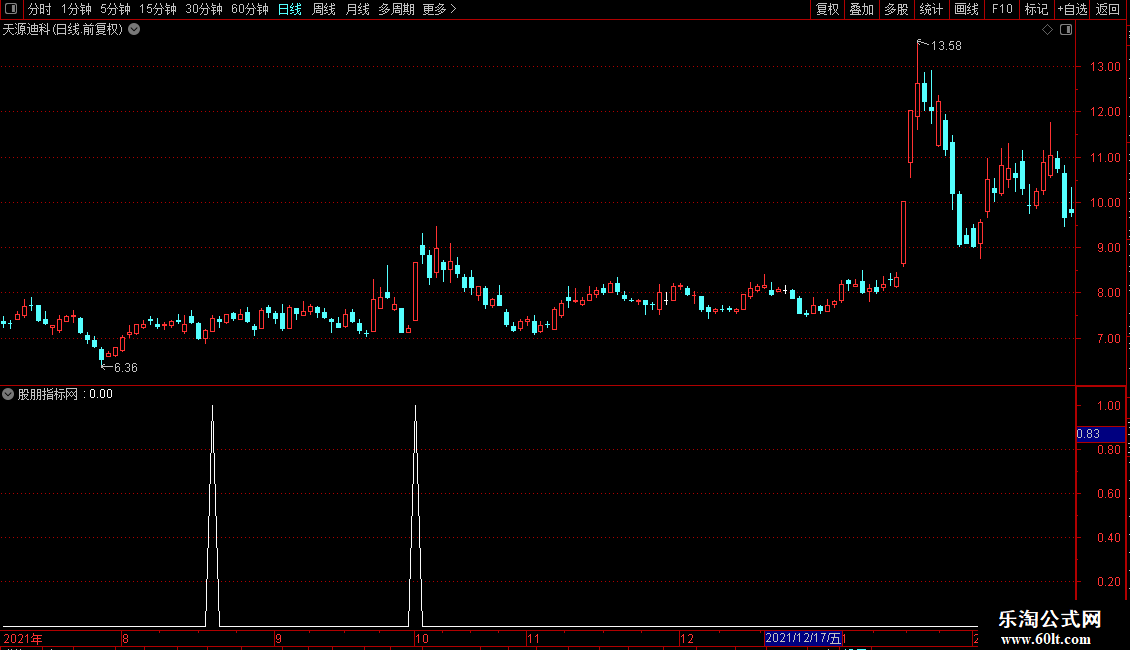The width and height of the screenshot is (1130, 650).
Task: Click month 10 marker on time axis
Action: point(422,638)
